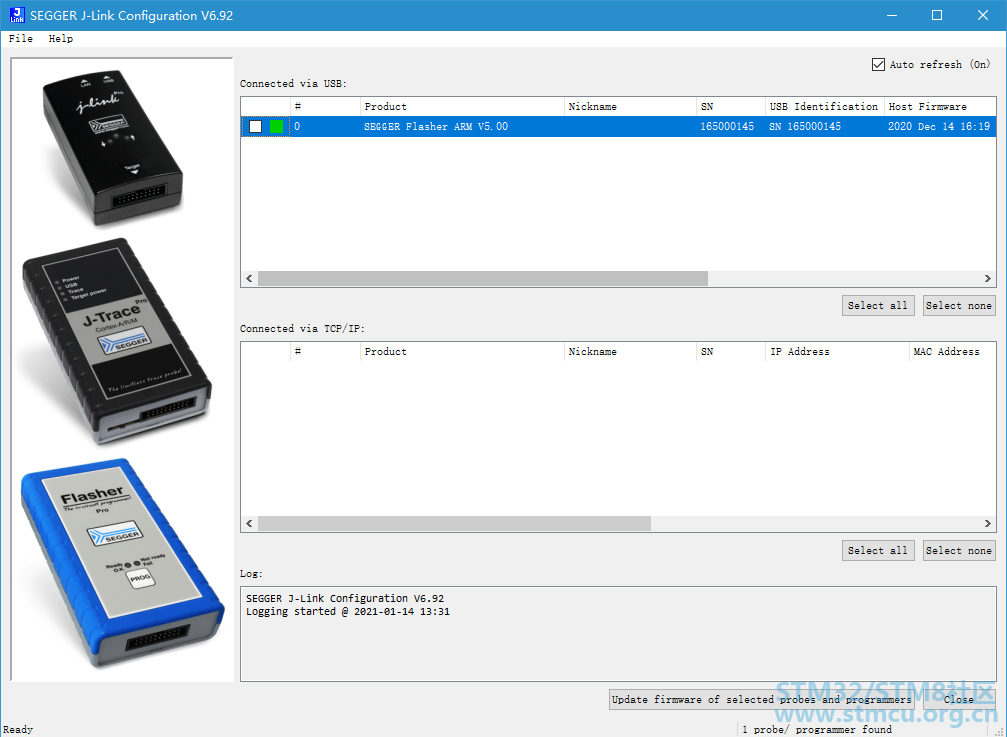Click the index 0 cell in USB list
This screenshot has height=737, width=1007.
pos(297,126)
